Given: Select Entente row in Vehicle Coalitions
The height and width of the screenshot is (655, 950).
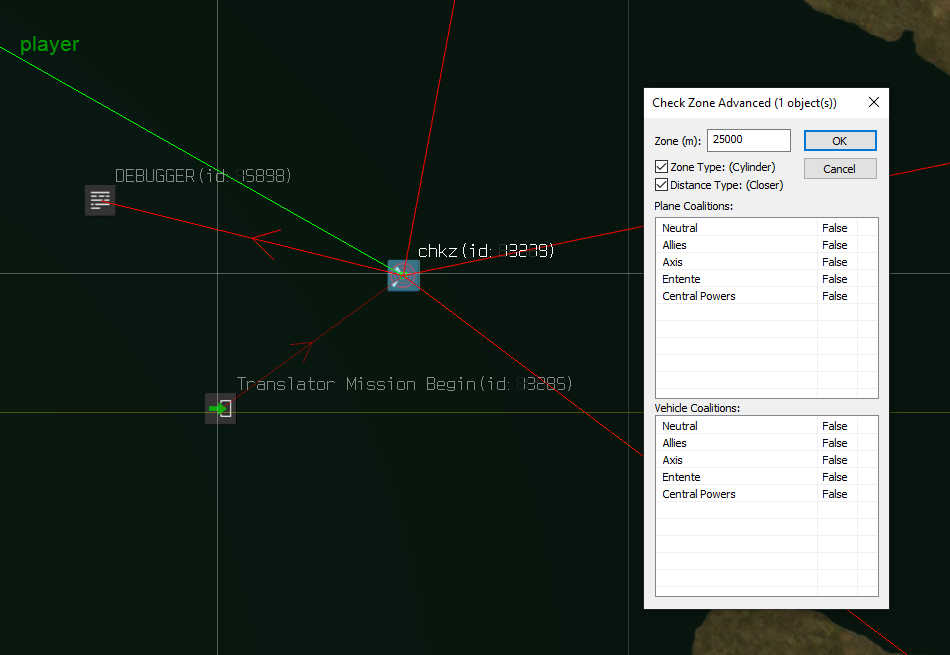Looking at the screenshot, I should tap(766, 477).
